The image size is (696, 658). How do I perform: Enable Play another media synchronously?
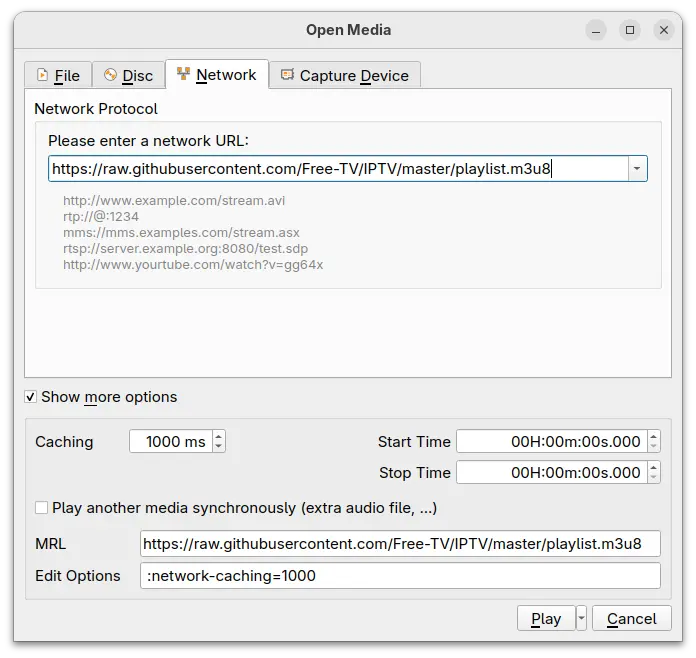pos(41,508)
